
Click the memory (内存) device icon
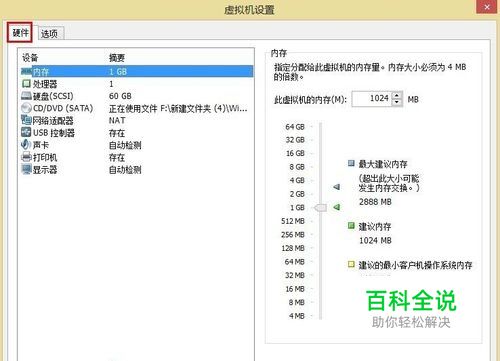point(26,71)
